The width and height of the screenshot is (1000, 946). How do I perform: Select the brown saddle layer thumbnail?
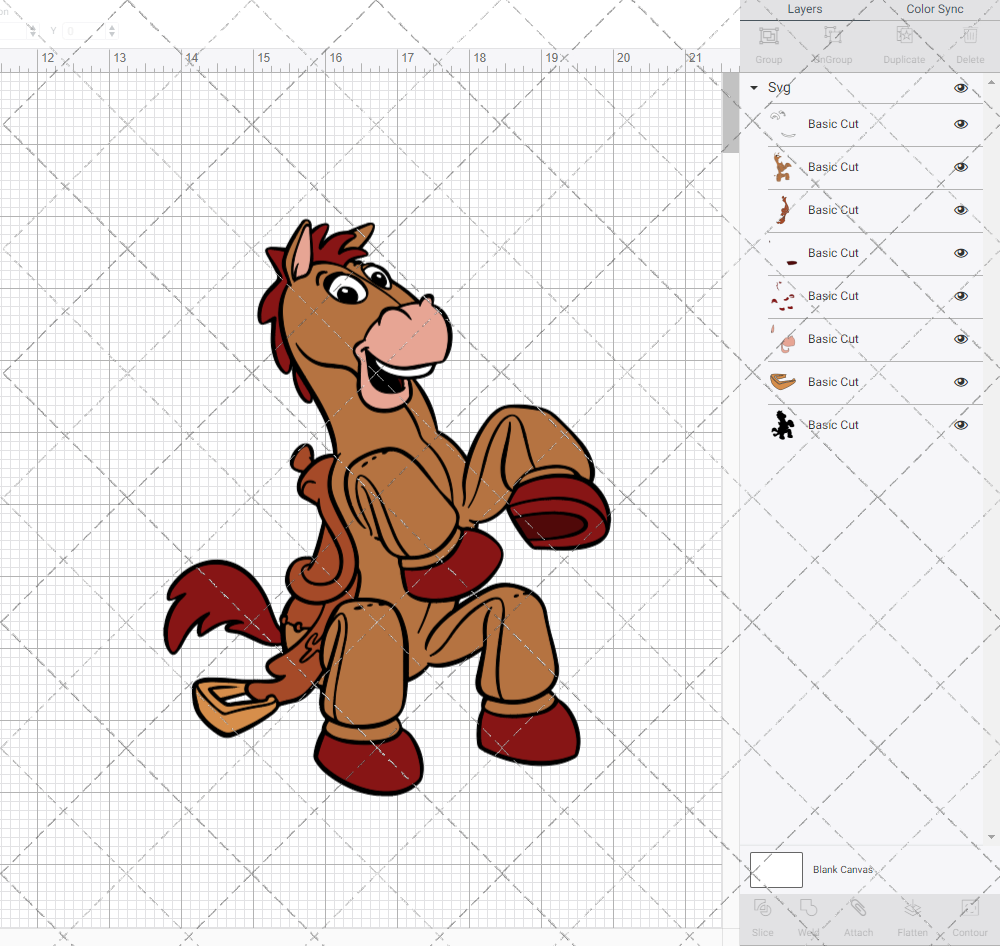pos(783,210)
